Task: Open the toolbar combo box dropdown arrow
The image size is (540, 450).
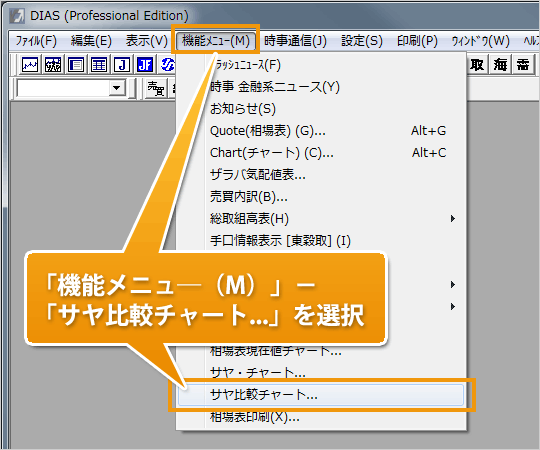Action: 117,88
